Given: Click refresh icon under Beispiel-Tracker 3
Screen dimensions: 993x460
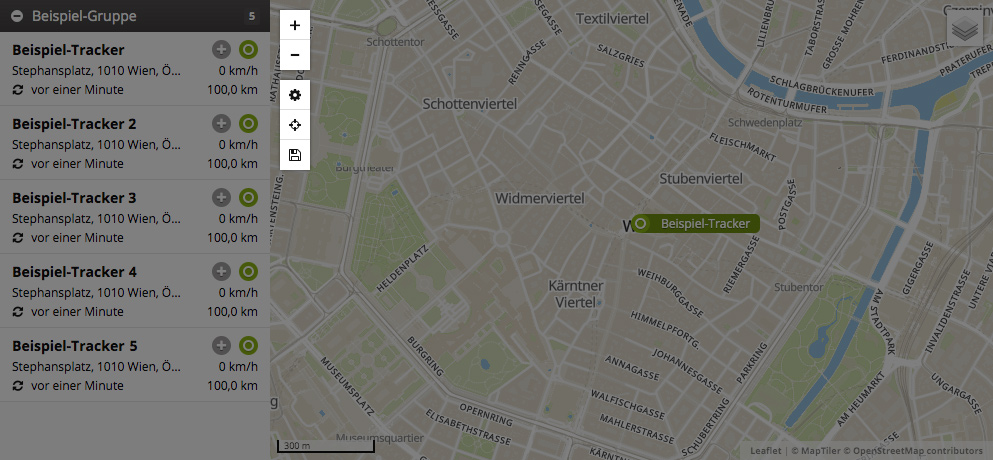Looking at the screenshot, I should tap(18, 238).
